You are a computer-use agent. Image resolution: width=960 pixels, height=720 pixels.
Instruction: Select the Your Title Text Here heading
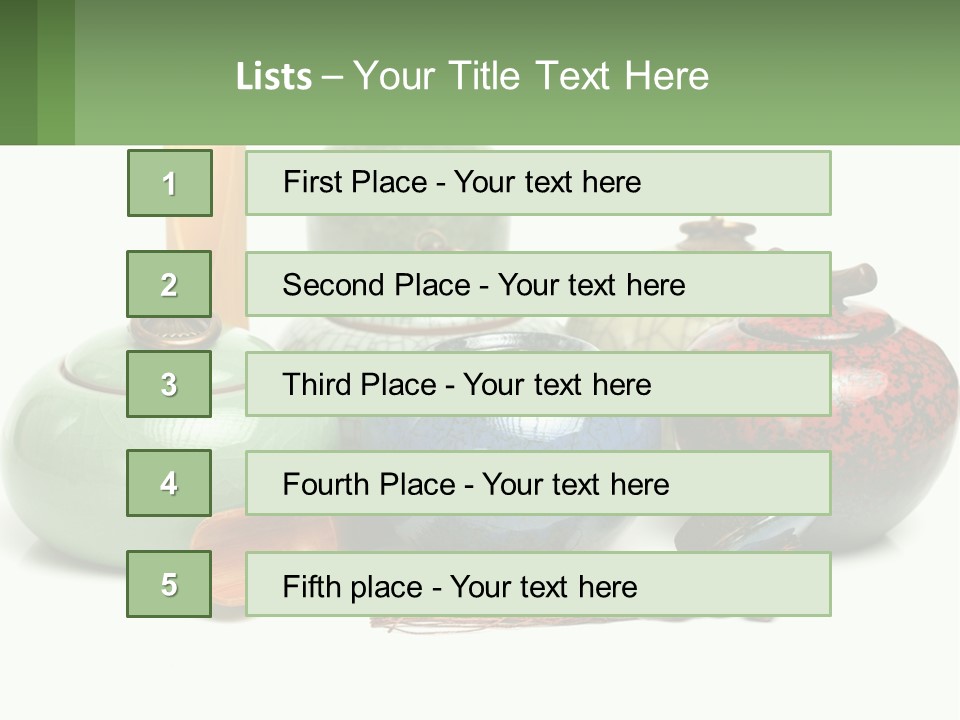[530, 76]
